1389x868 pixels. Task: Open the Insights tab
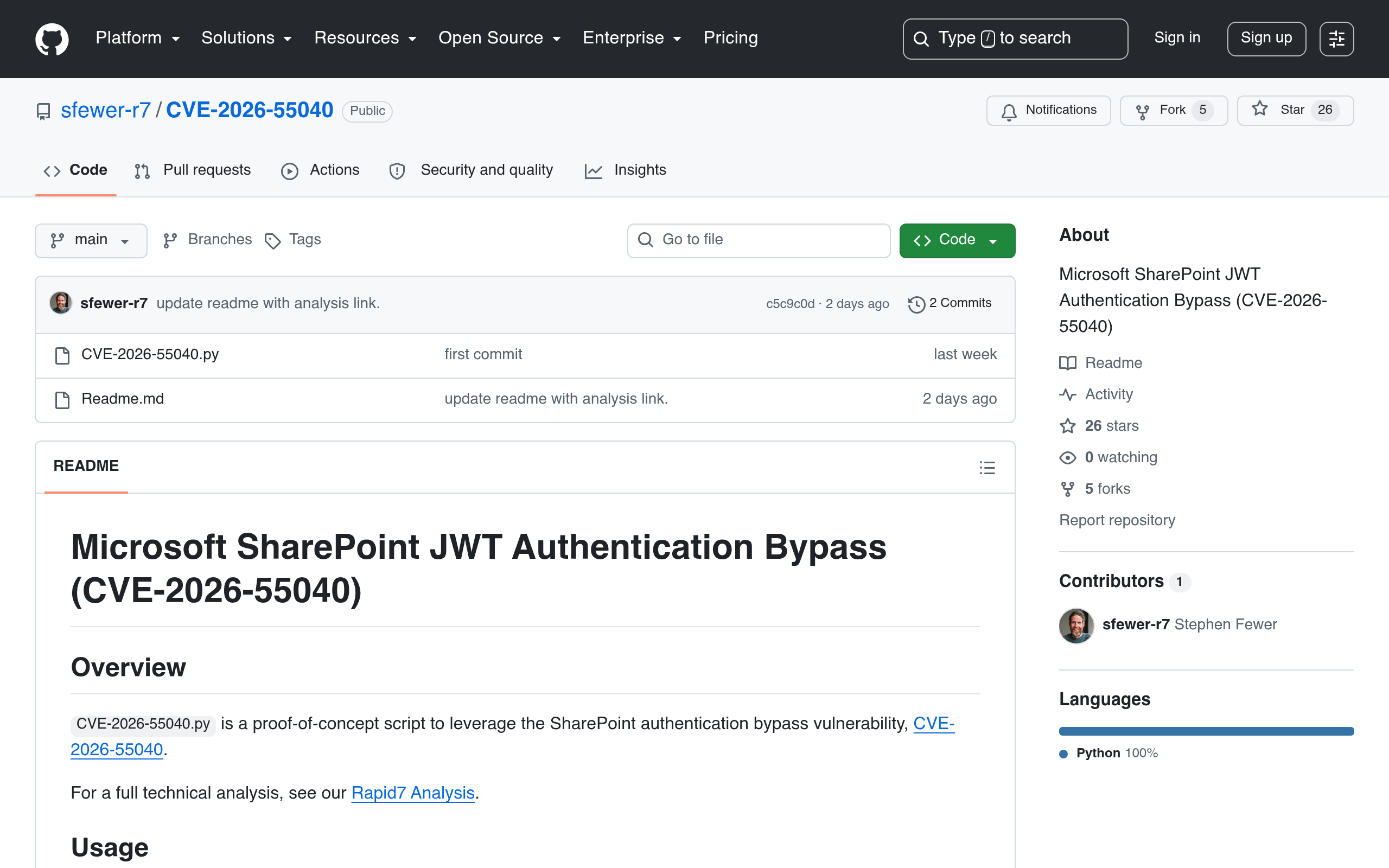click(626, 170)
